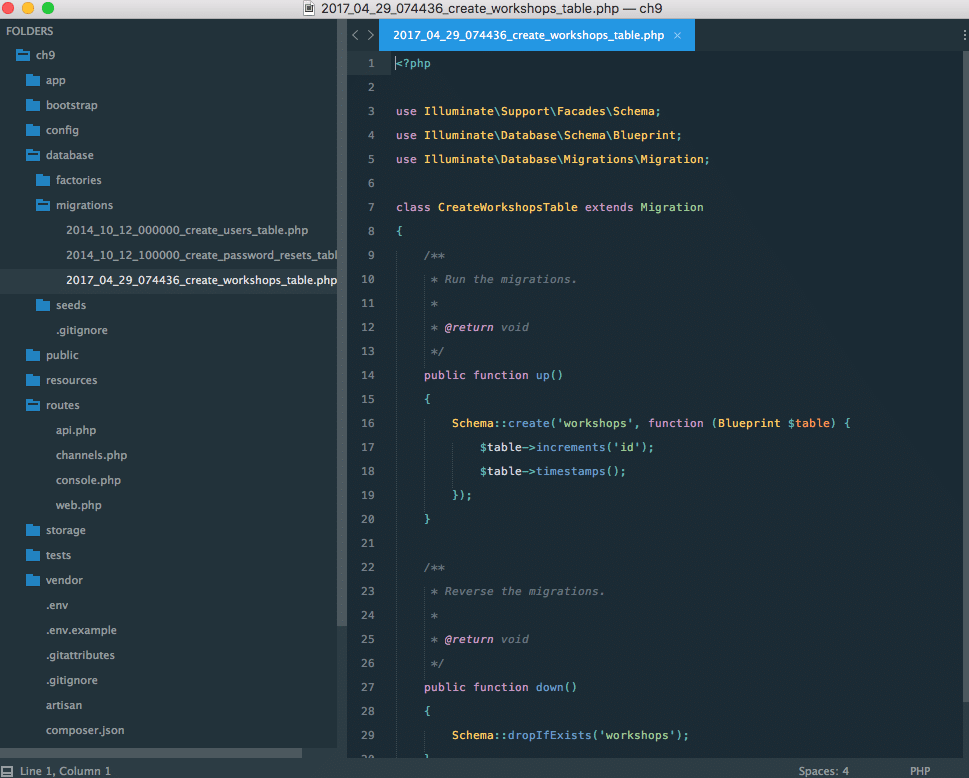Collapse the migrations folder icon

[43, 205]
